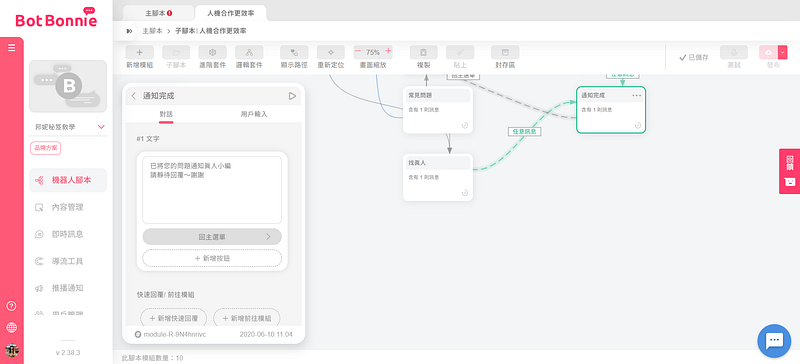Go back with the arrow beside 通知完成

[134, 96]
